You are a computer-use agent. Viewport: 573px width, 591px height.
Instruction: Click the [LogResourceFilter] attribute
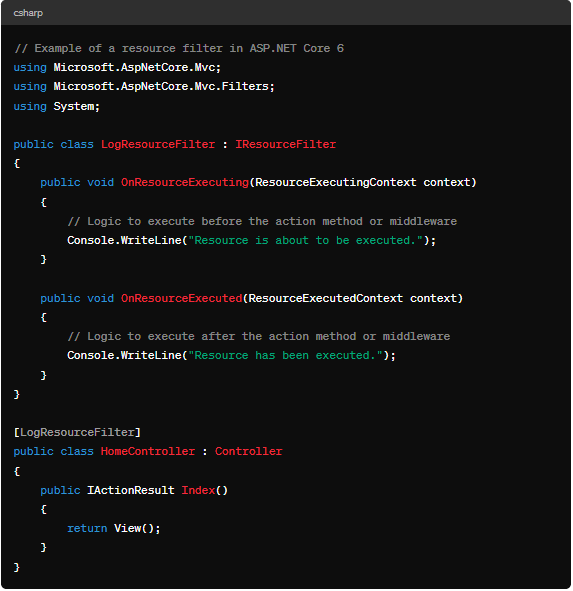(x=77, y=432)
